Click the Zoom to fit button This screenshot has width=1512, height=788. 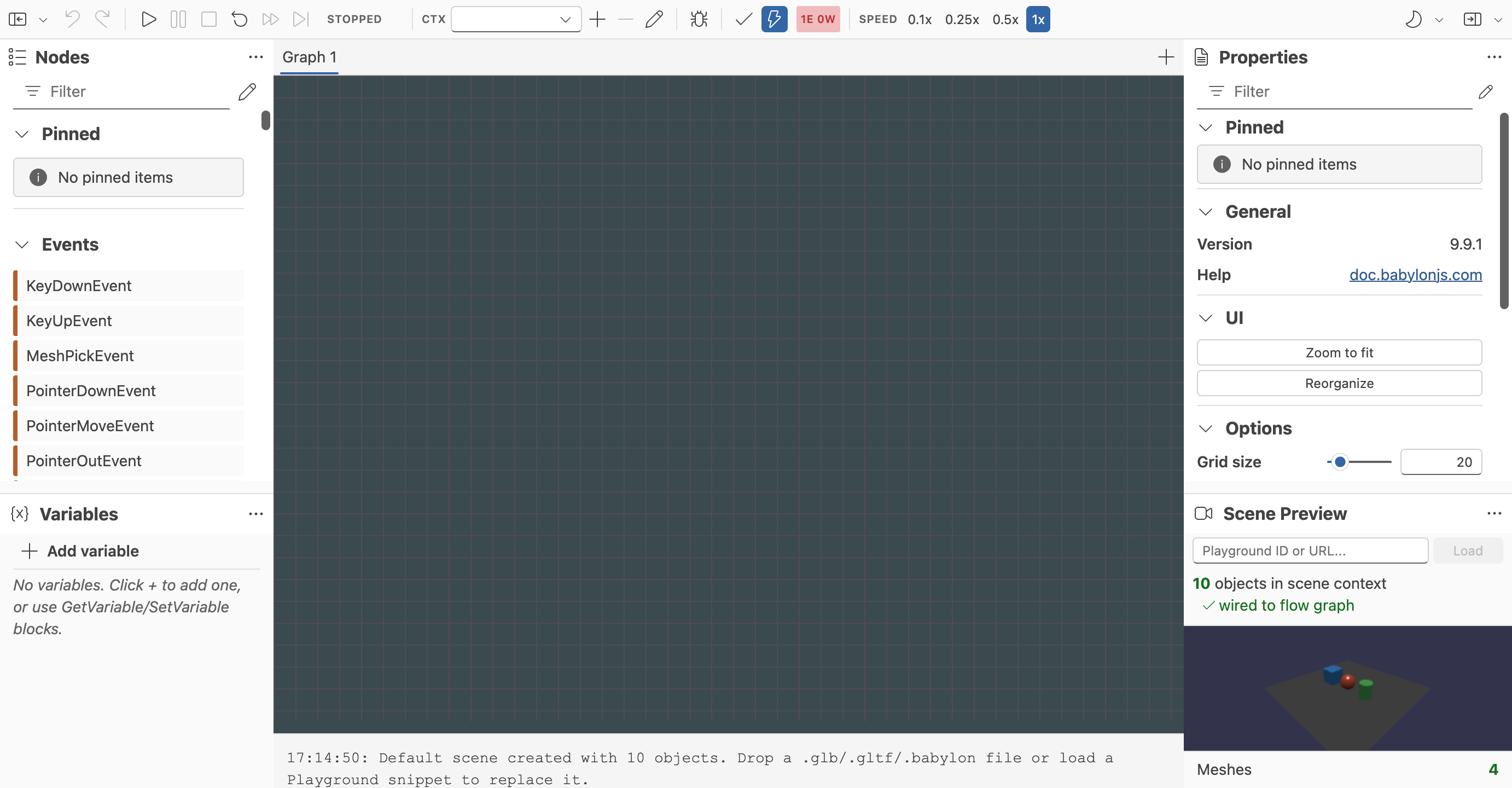pos(1339,352)
